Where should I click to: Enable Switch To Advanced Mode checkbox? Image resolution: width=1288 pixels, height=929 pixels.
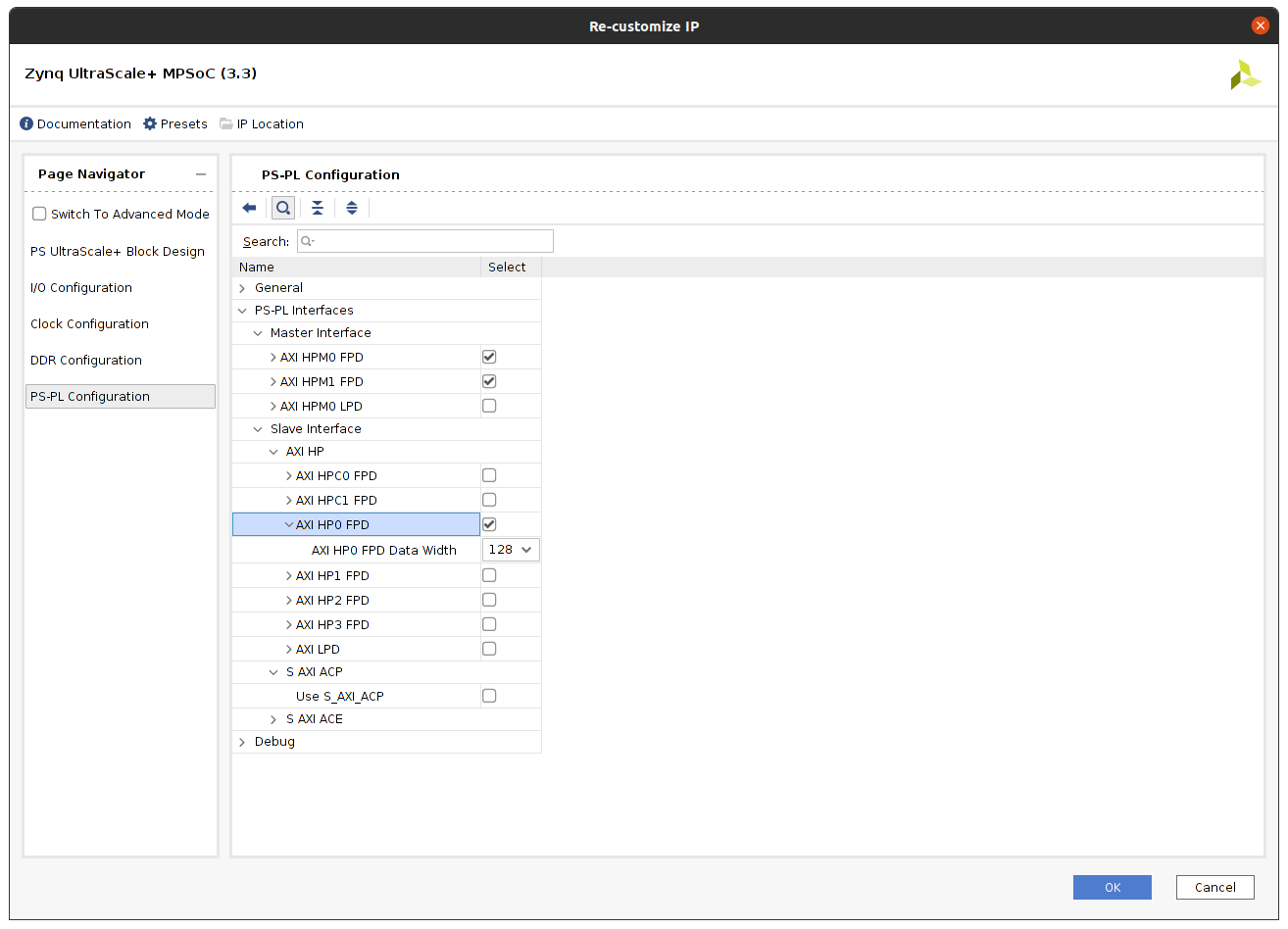point(39,214)
